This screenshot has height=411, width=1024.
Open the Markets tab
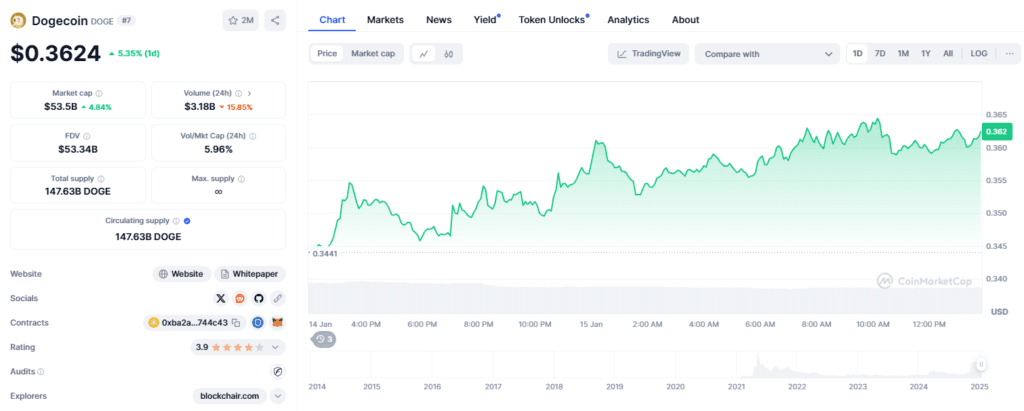tap(385, 20)
